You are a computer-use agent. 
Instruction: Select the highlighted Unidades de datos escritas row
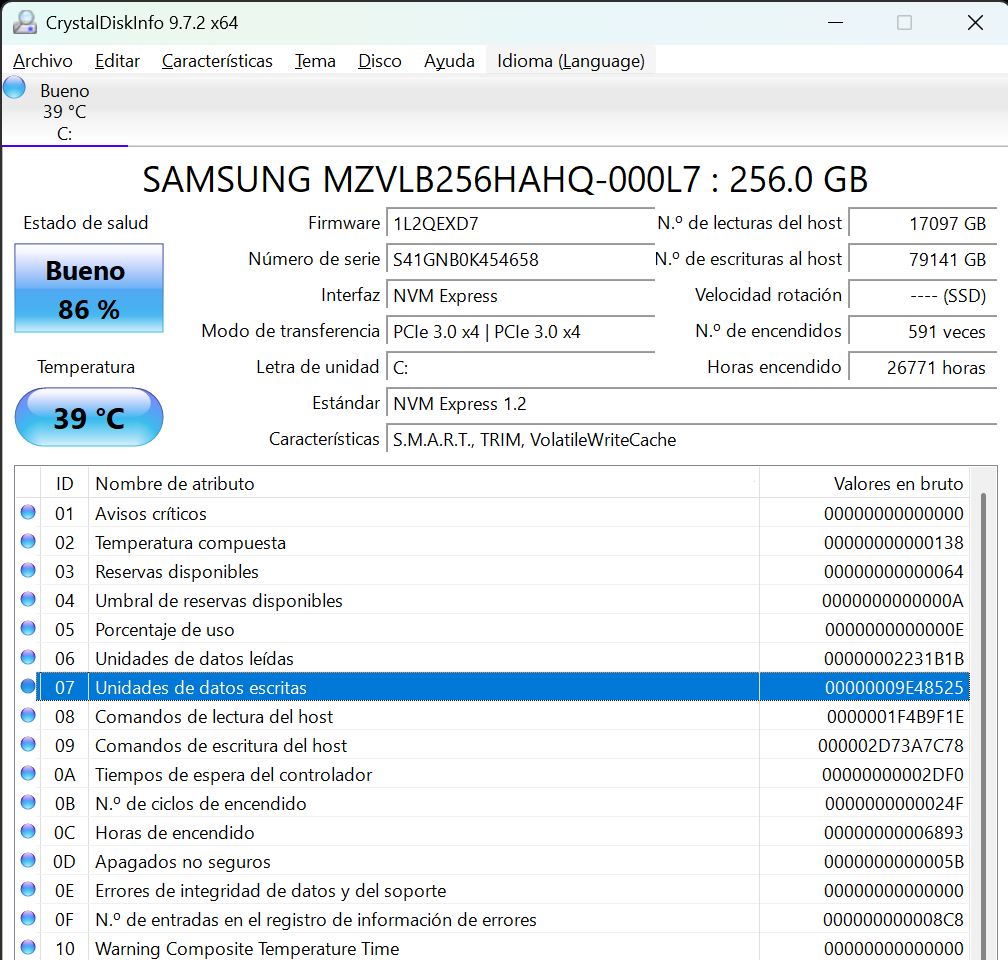(x=492, y=687)
